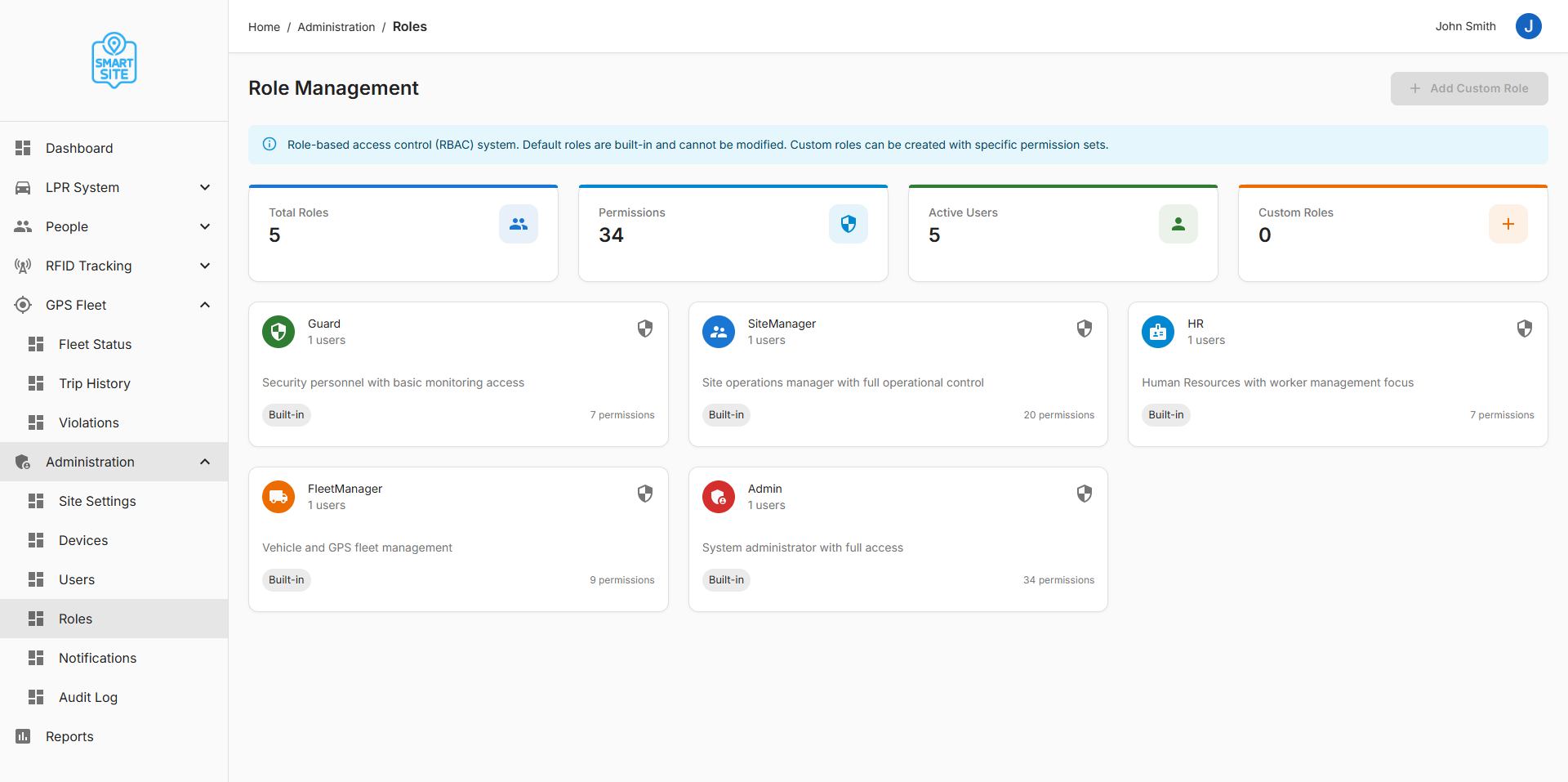The width and height of the screenshot is (1568, 782).
Task: Click the shield icon on SiteManager card
Action: [1084, 328]
